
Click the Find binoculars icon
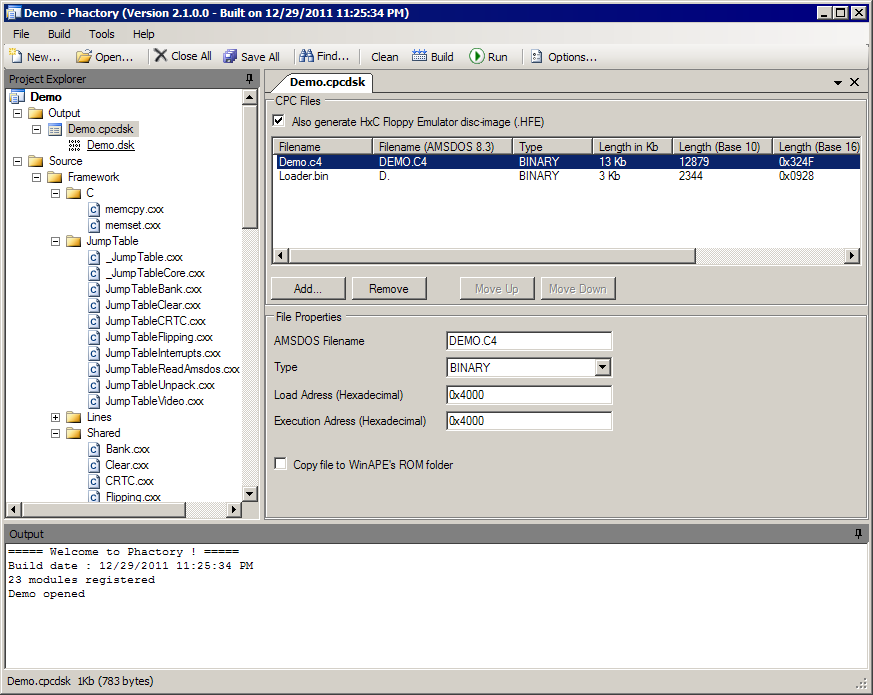[x=306, y=55]
